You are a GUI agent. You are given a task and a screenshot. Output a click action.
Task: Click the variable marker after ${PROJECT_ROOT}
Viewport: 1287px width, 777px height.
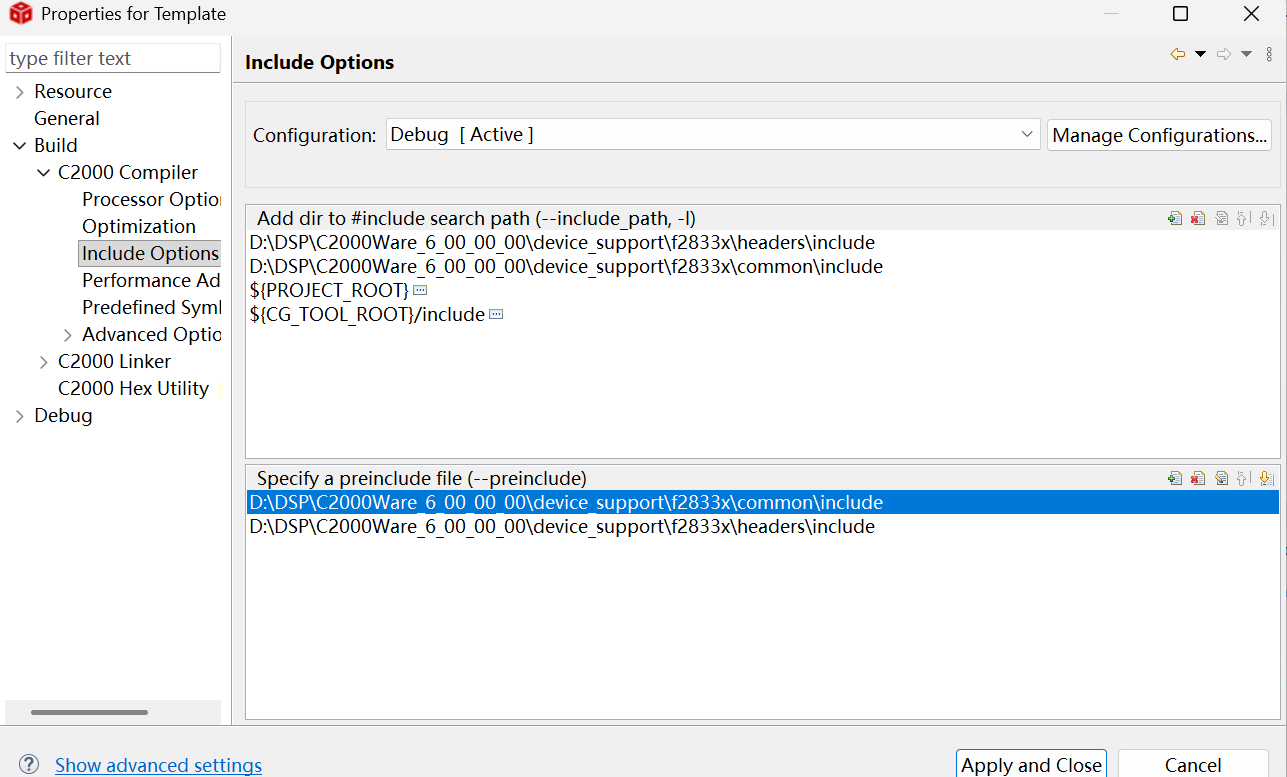420,290
